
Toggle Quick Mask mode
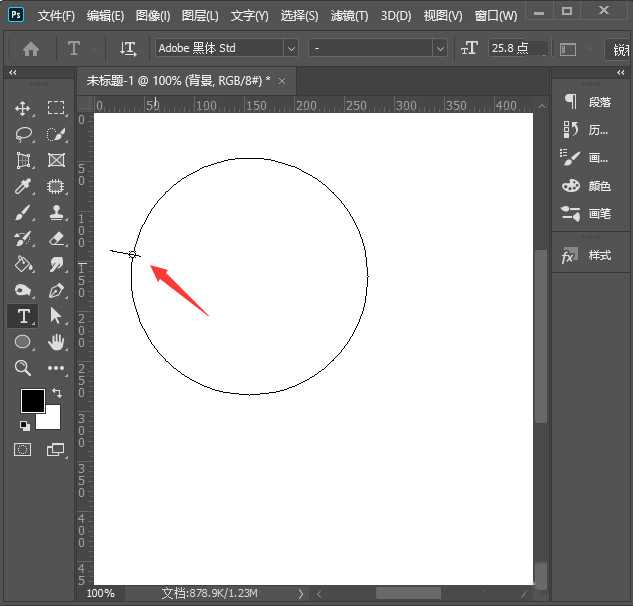[x=23, y=450]
